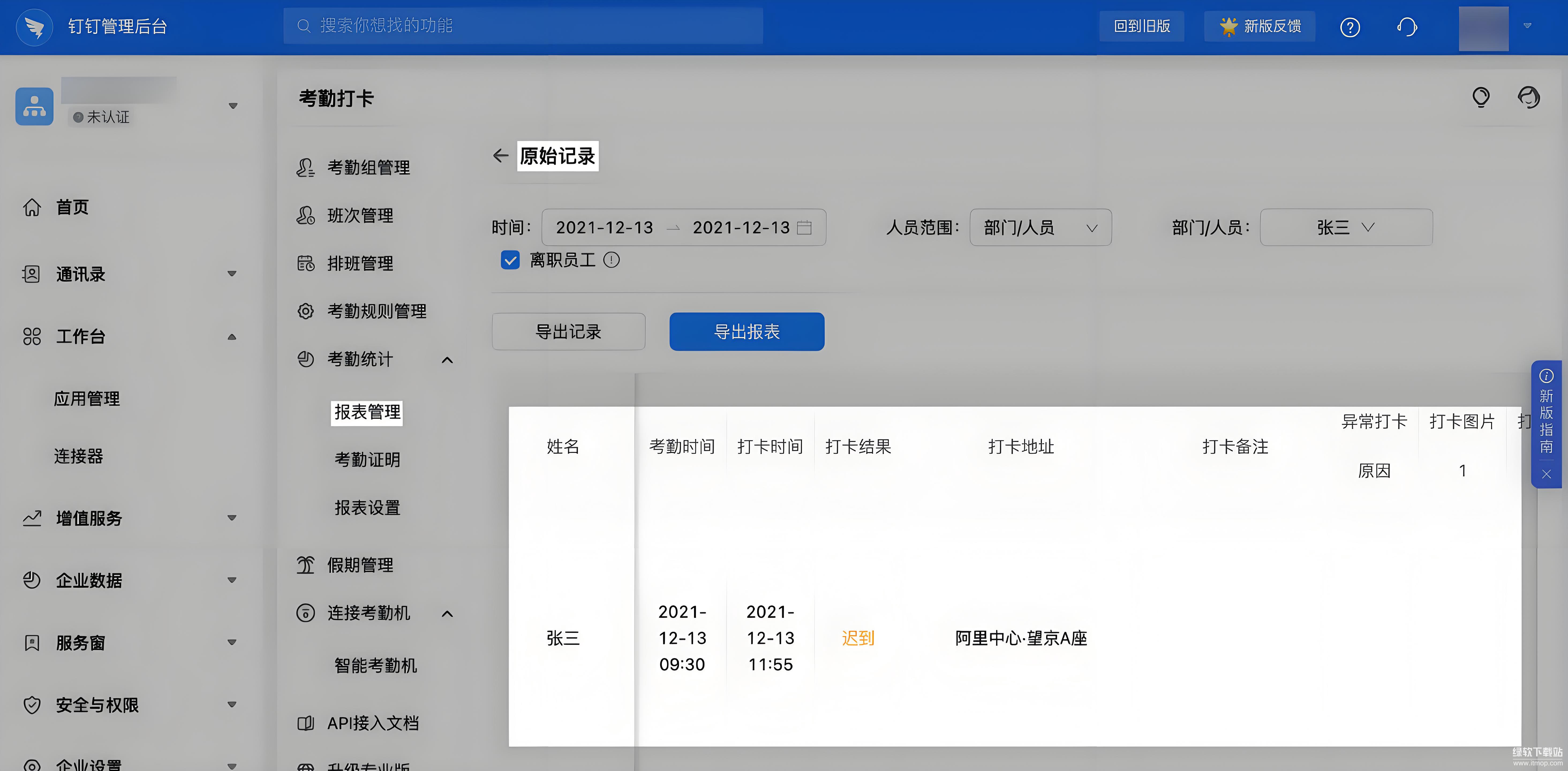Click the 迟到 result in 张三 row
1568x771 pixels.
(858, 638)
